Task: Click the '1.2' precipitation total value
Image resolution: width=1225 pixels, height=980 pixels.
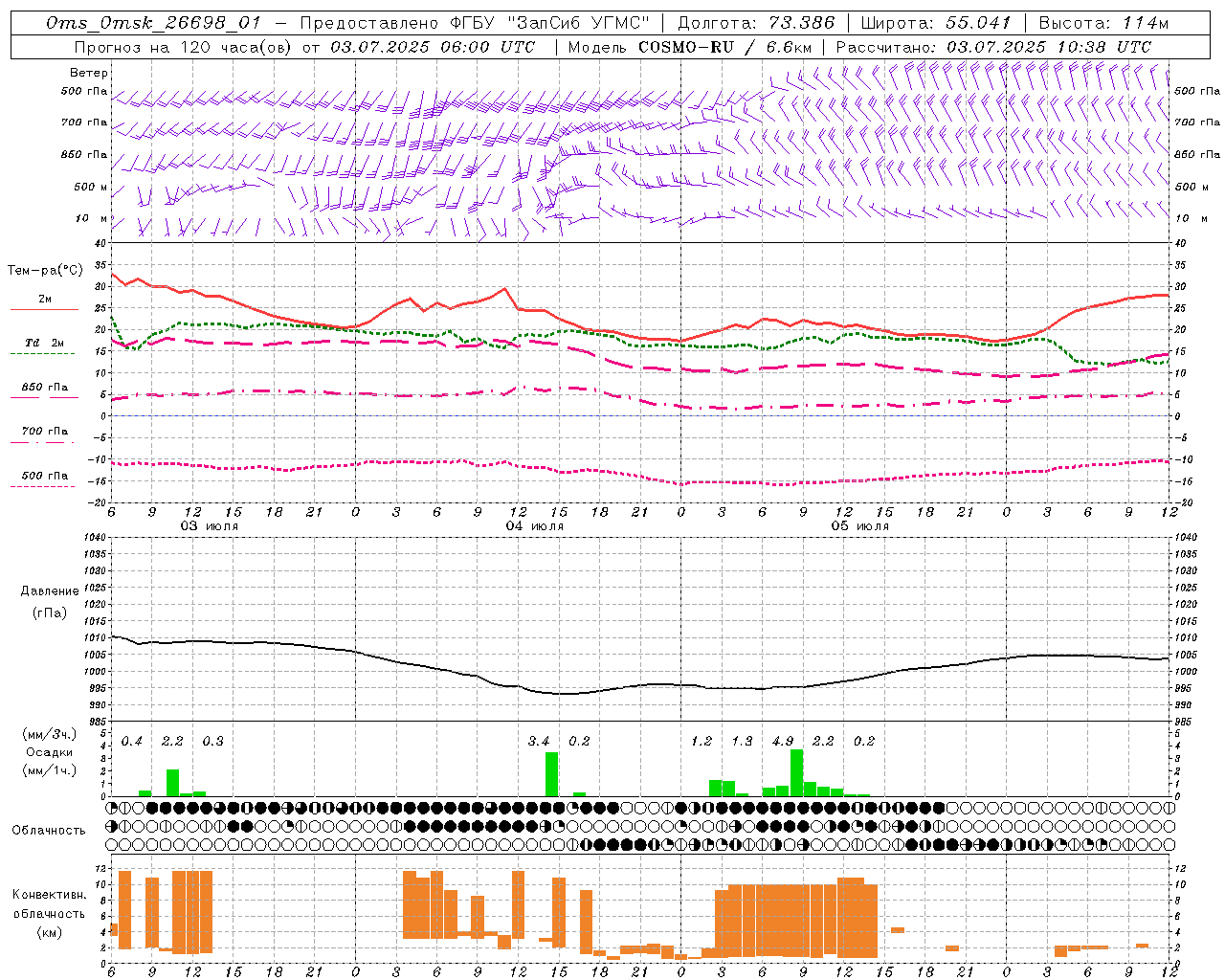Action: tap(702, 742)
